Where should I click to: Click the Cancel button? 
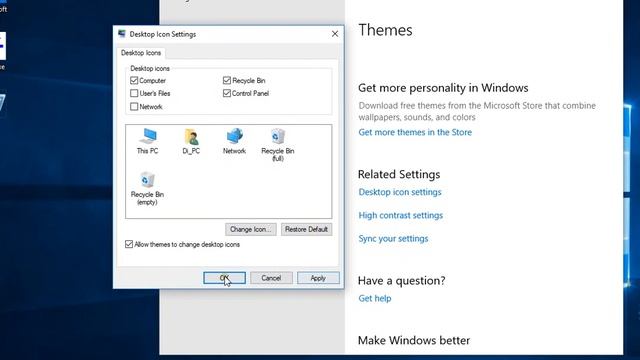click(271, 278)
